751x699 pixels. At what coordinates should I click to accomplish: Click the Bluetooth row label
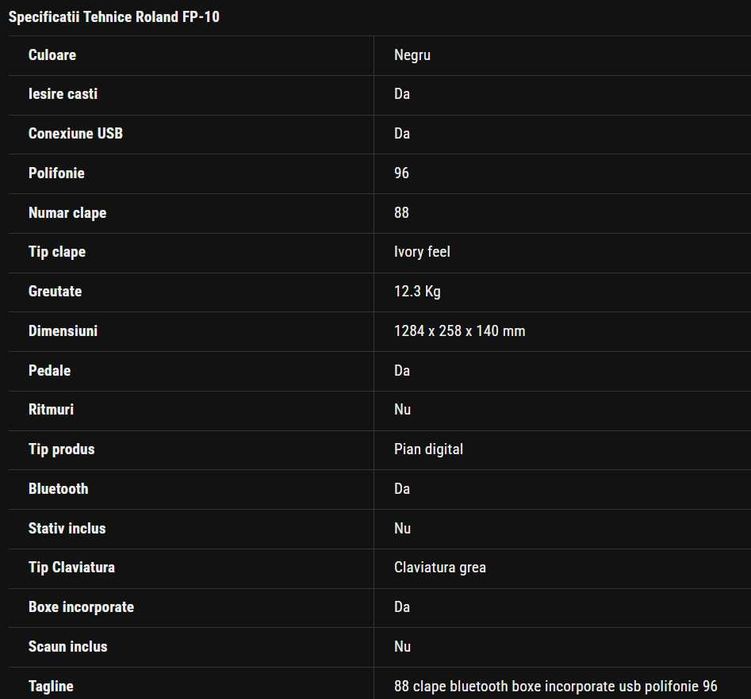point(58,489)
